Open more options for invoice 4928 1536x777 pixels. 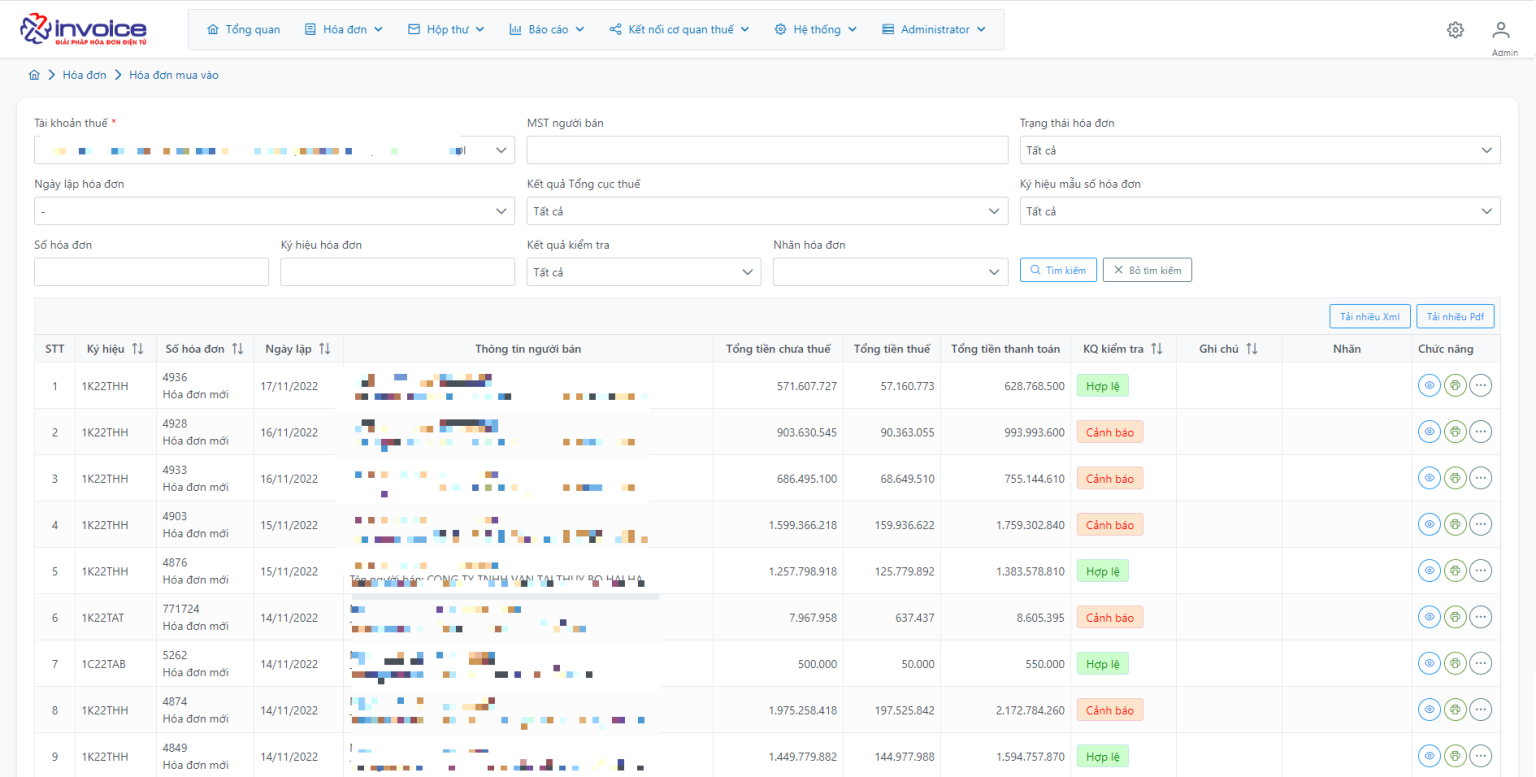[x=1480, y=432]
